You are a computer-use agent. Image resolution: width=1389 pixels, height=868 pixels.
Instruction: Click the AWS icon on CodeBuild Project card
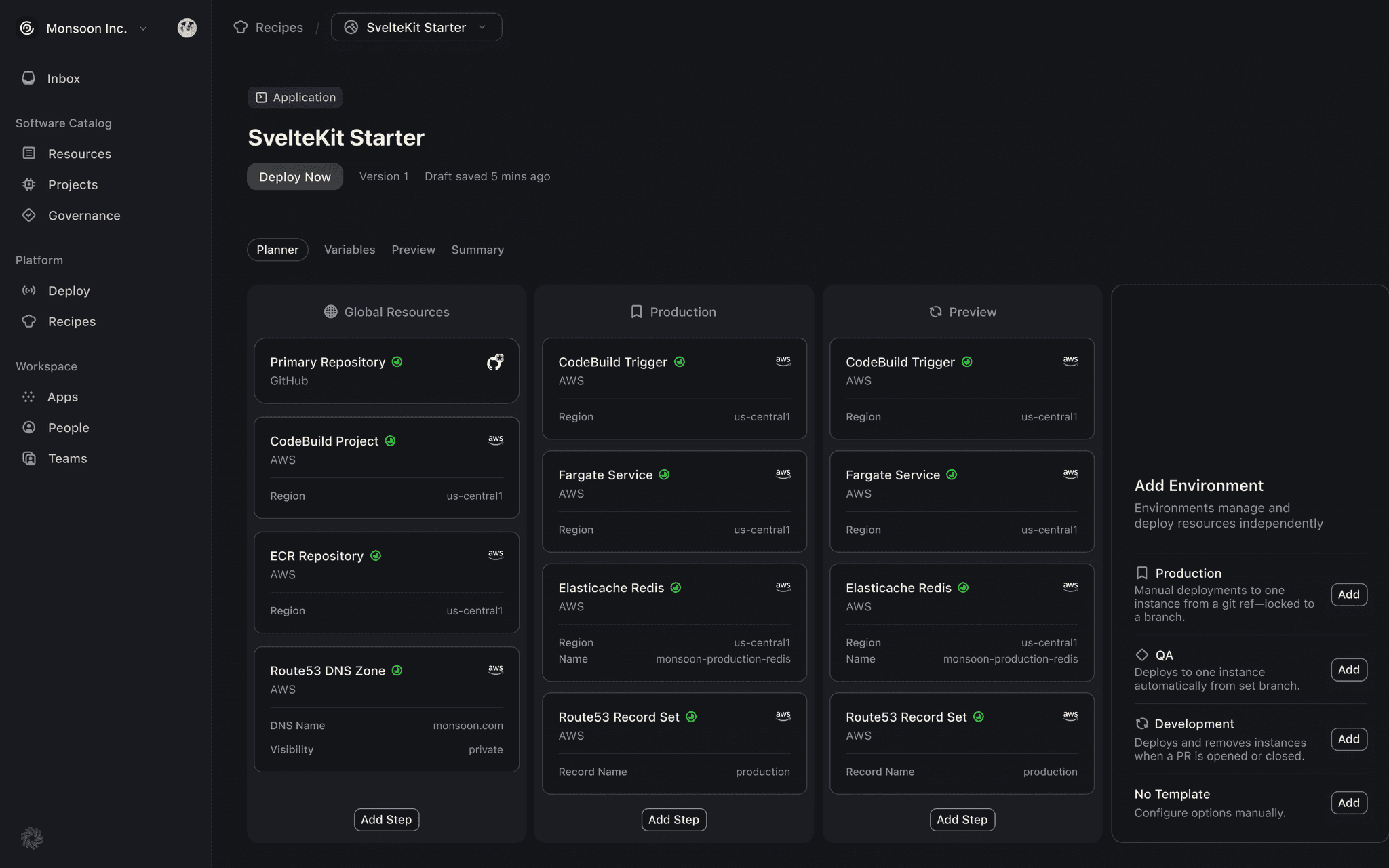[x=496, y=439]
